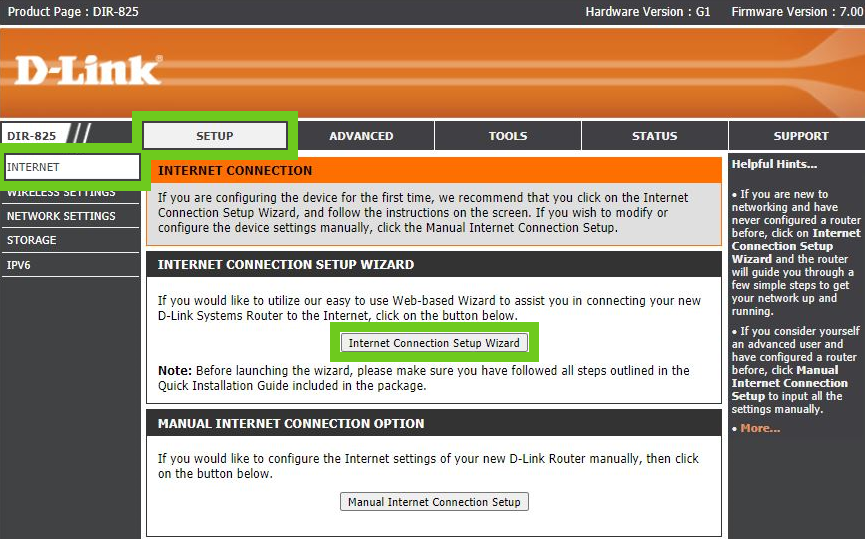
Task: Open the STATUS tab
Action: pos(655,136)
